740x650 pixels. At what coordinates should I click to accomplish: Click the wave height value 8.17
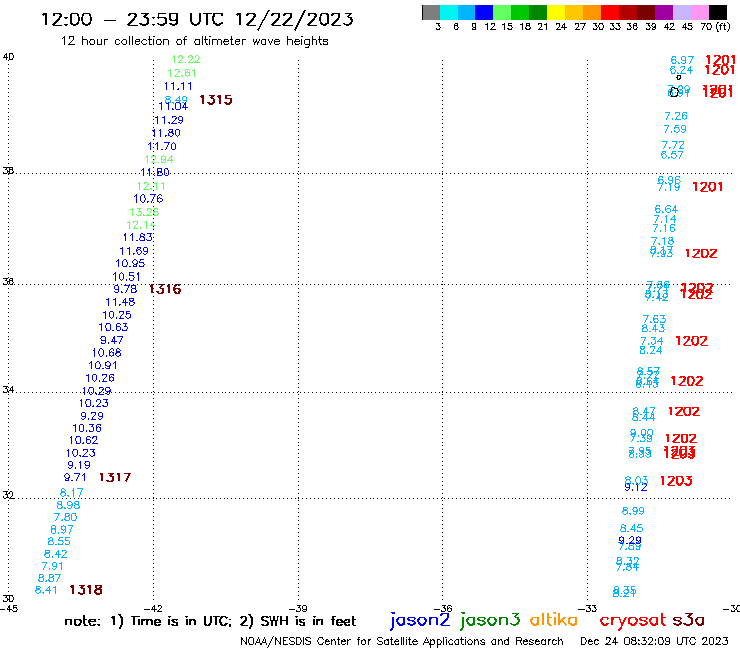[x=71, y=493]
